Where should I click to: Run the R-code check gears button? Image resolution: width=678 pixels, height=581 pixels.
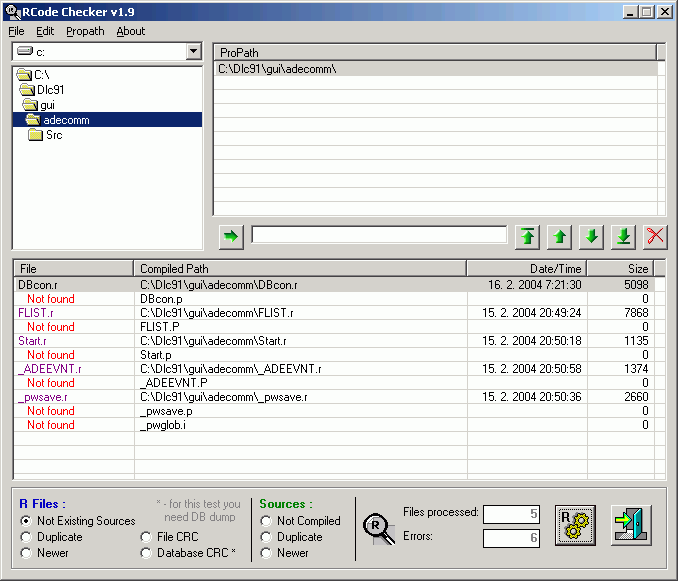click(575, 525)
